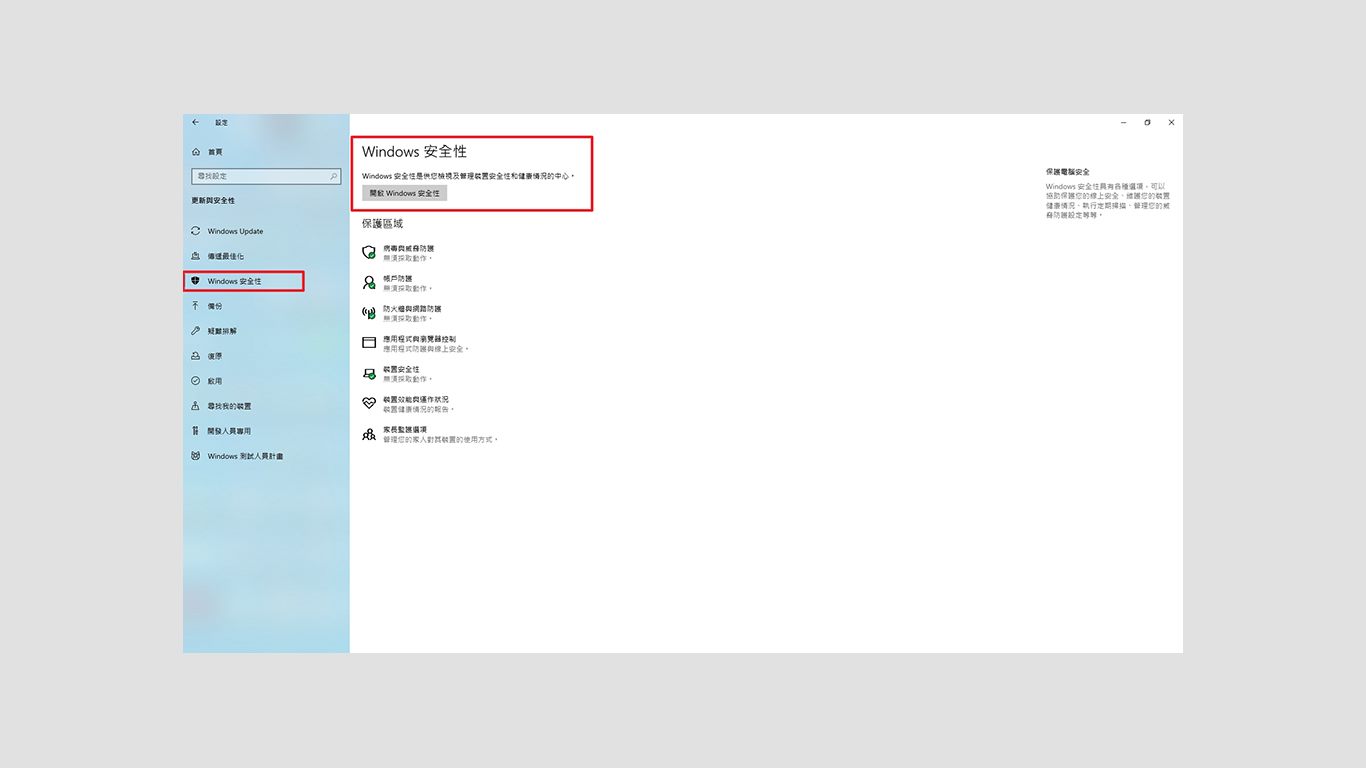
Task: Open 帳戶防護 person icon
Action: 369,282
